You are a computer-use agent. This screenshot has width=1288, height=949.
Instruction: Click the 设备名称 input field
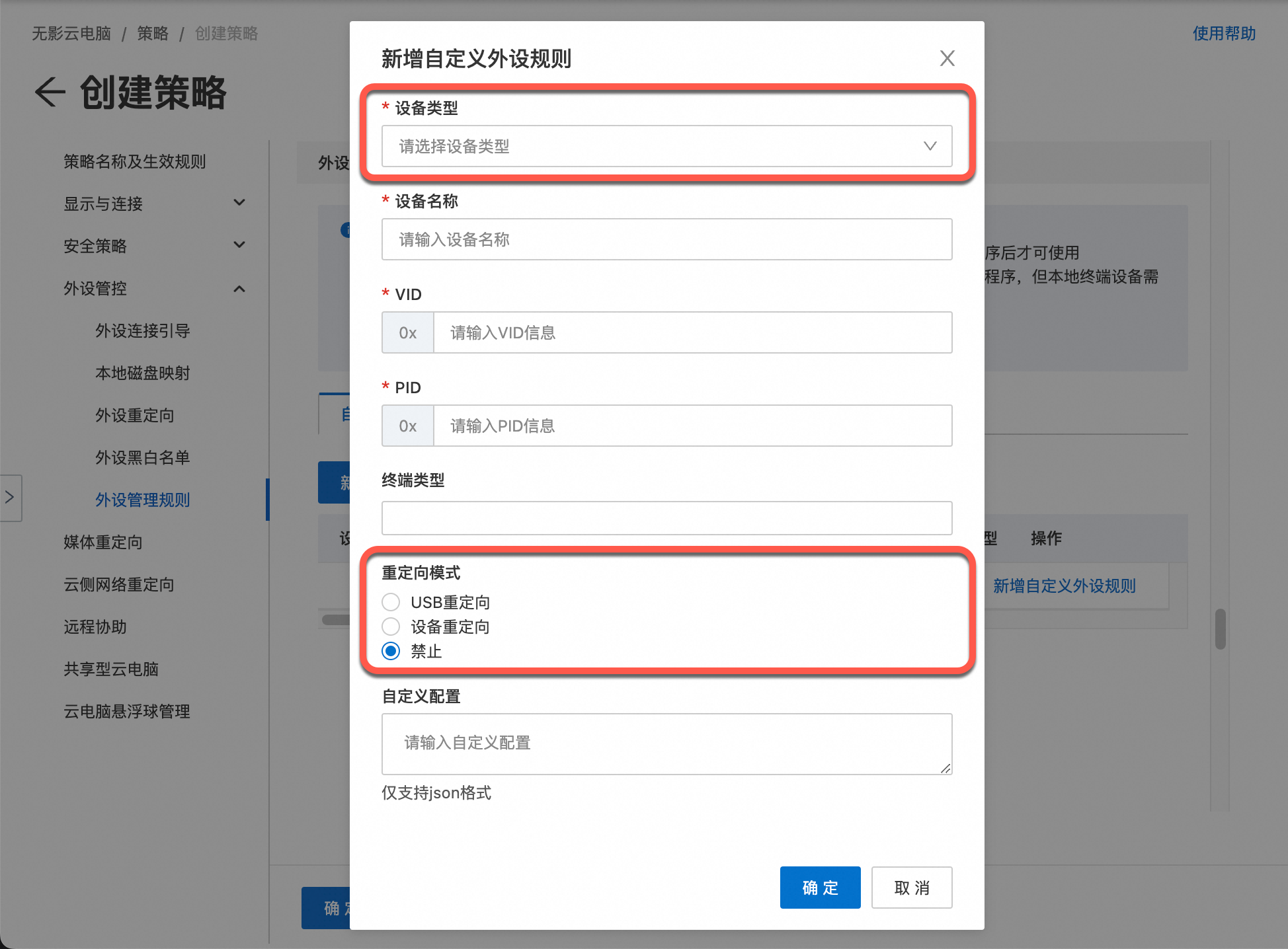coord(666,239)
